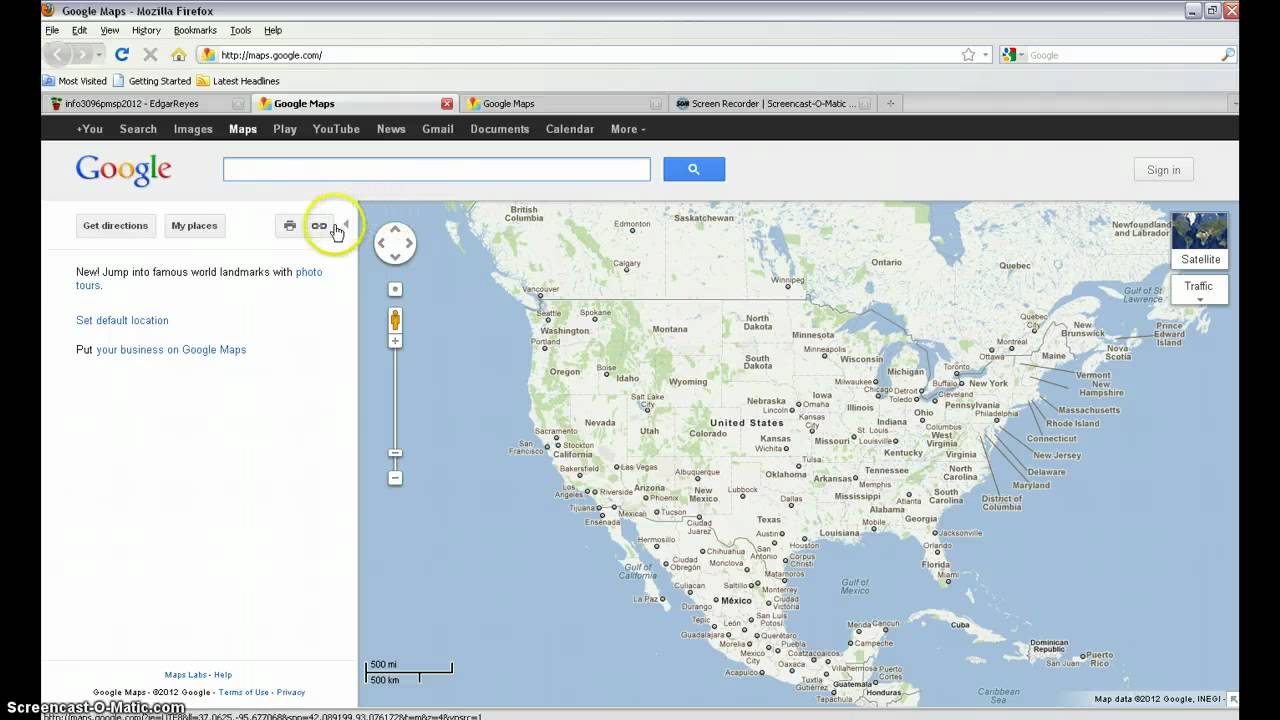Click the Firefox forward arrow button
This screenshot has width=1280, height=720.
[85, 55]
